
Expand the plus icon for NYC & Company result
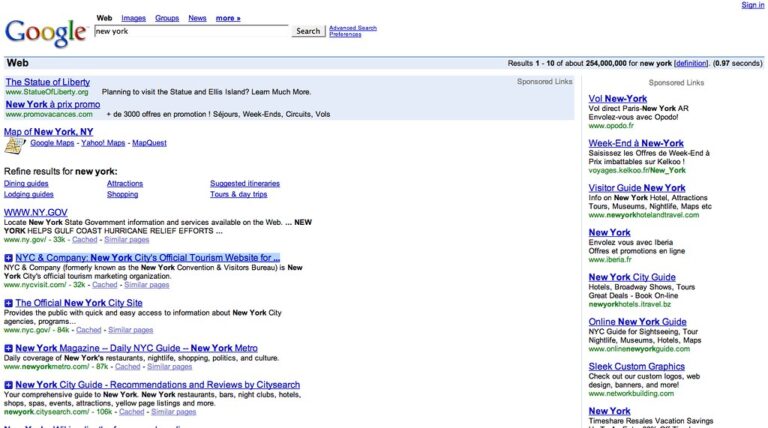8,258
